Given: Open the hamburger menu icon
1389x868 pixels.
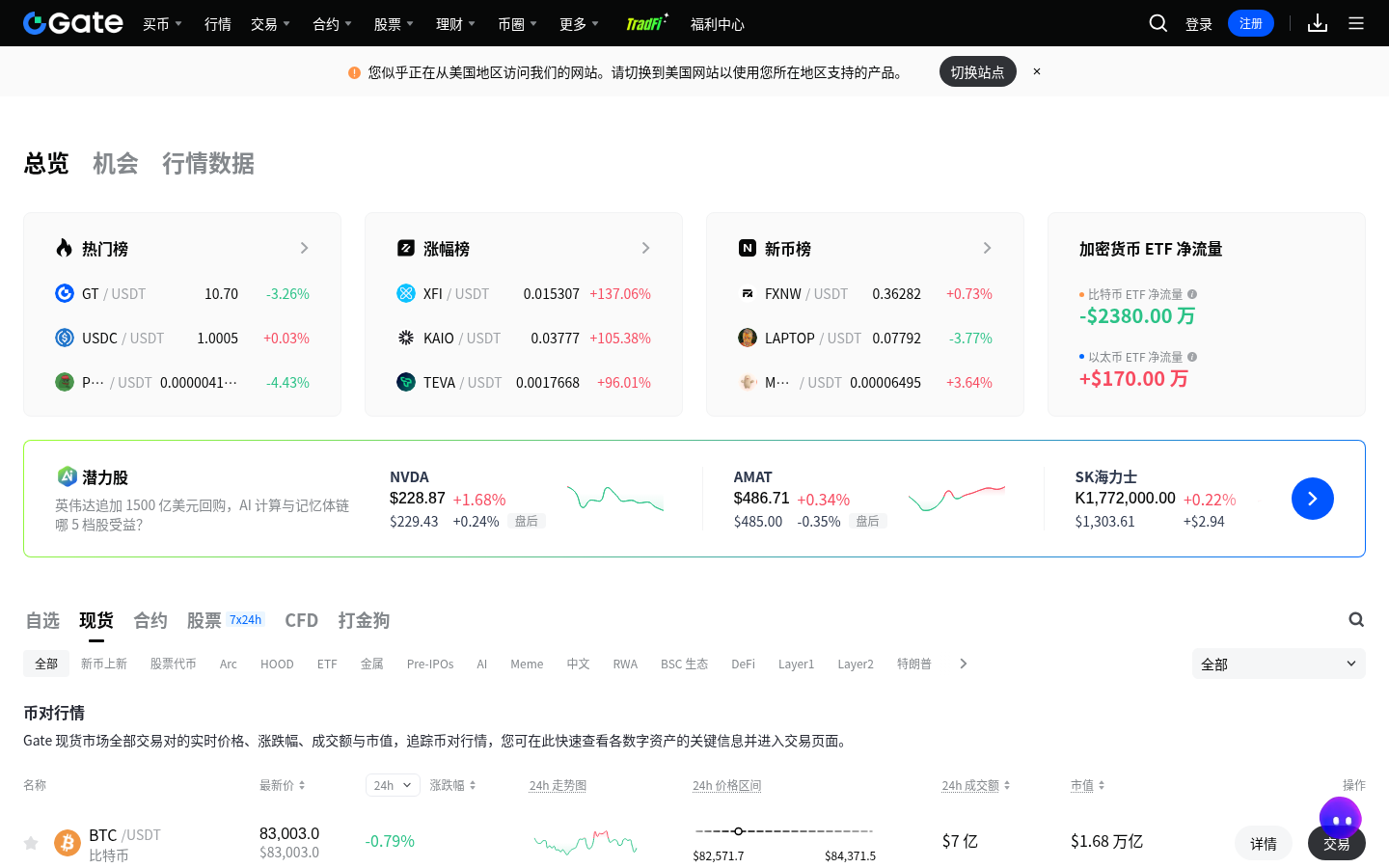Looking at the screenshot, I should point(1356,23).
